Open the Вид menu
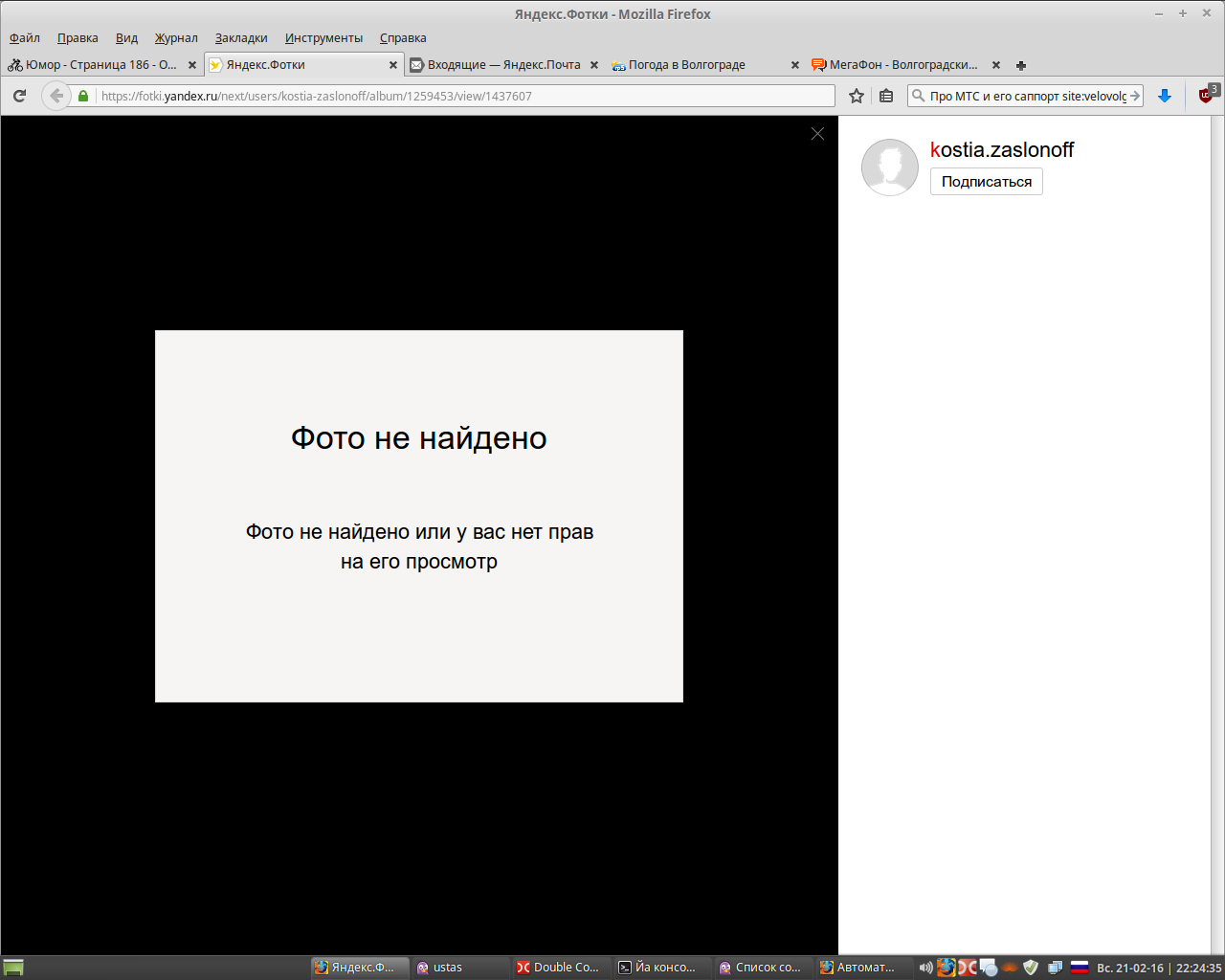1225x980 pixels. point(126,38)
